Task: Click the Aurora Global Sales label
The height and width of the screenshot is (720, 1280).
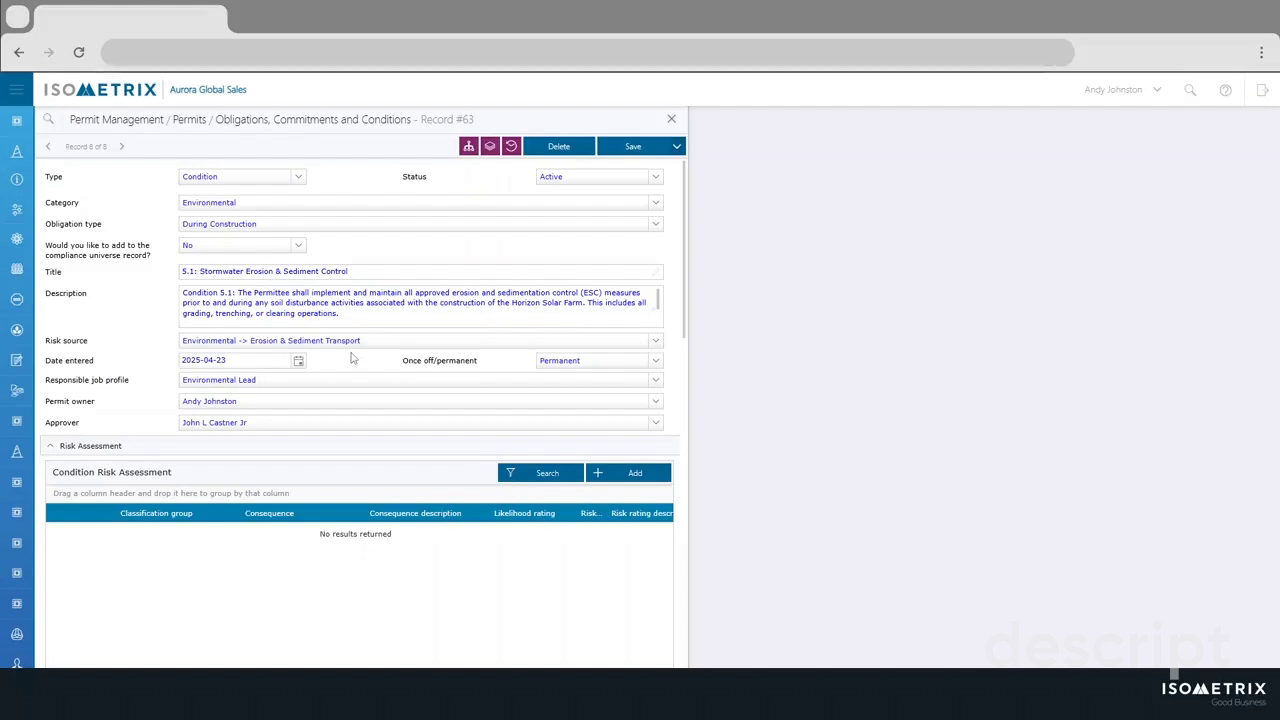Action: [208, 90]
